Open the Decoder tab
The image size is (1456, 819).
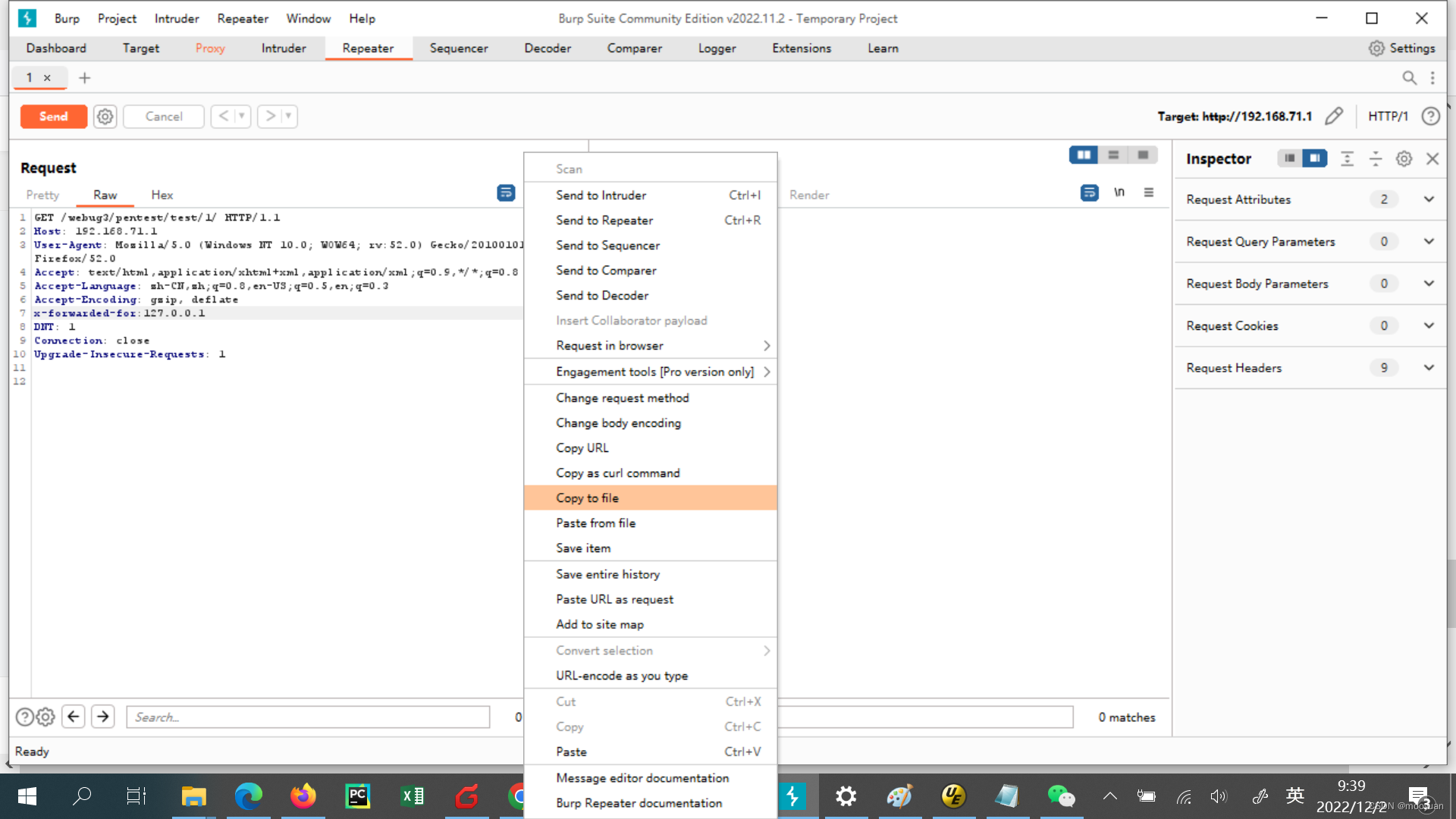coord(547,48)
